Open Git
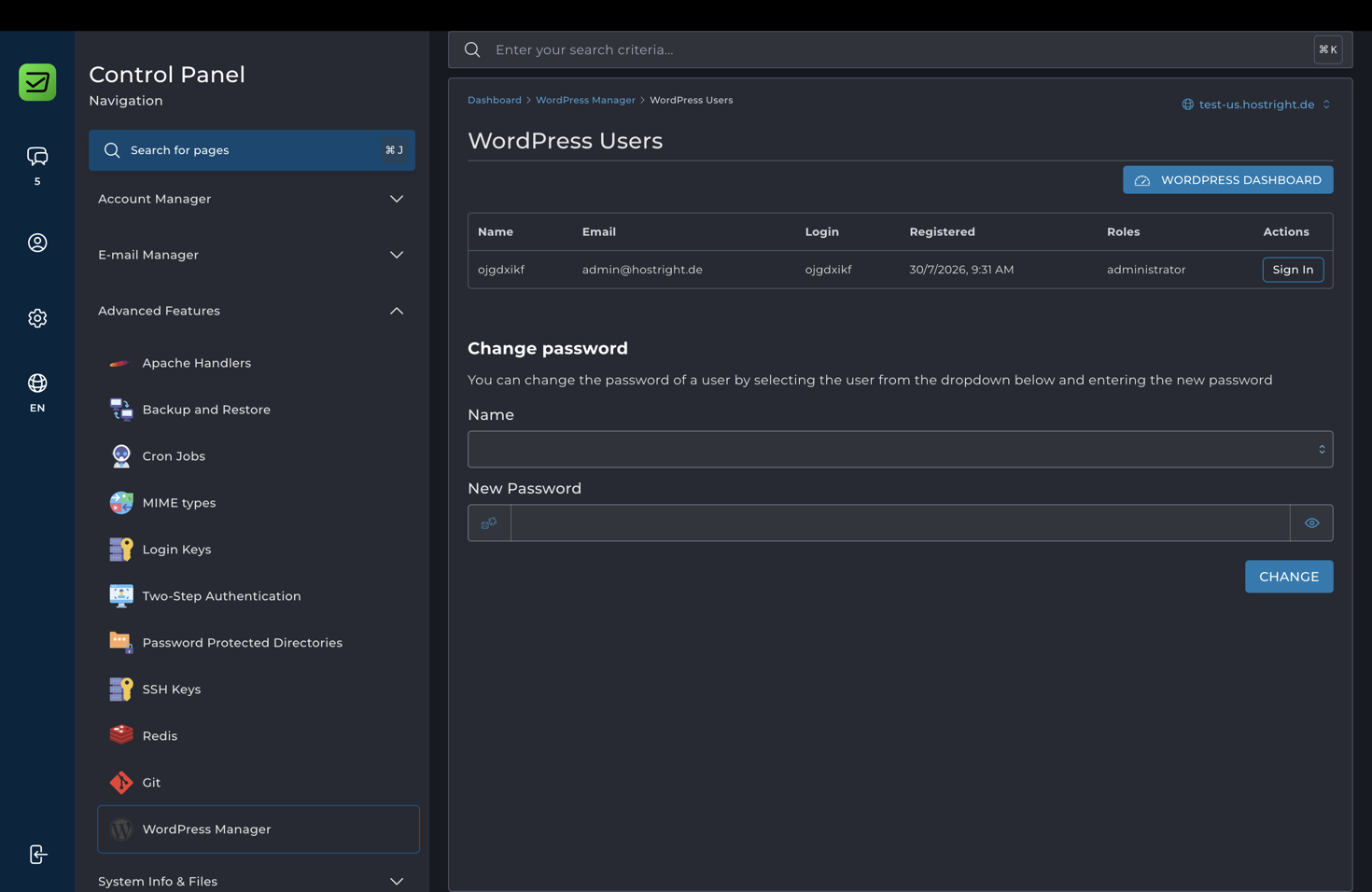This screenshot has height=892, width=1372. 151,783
